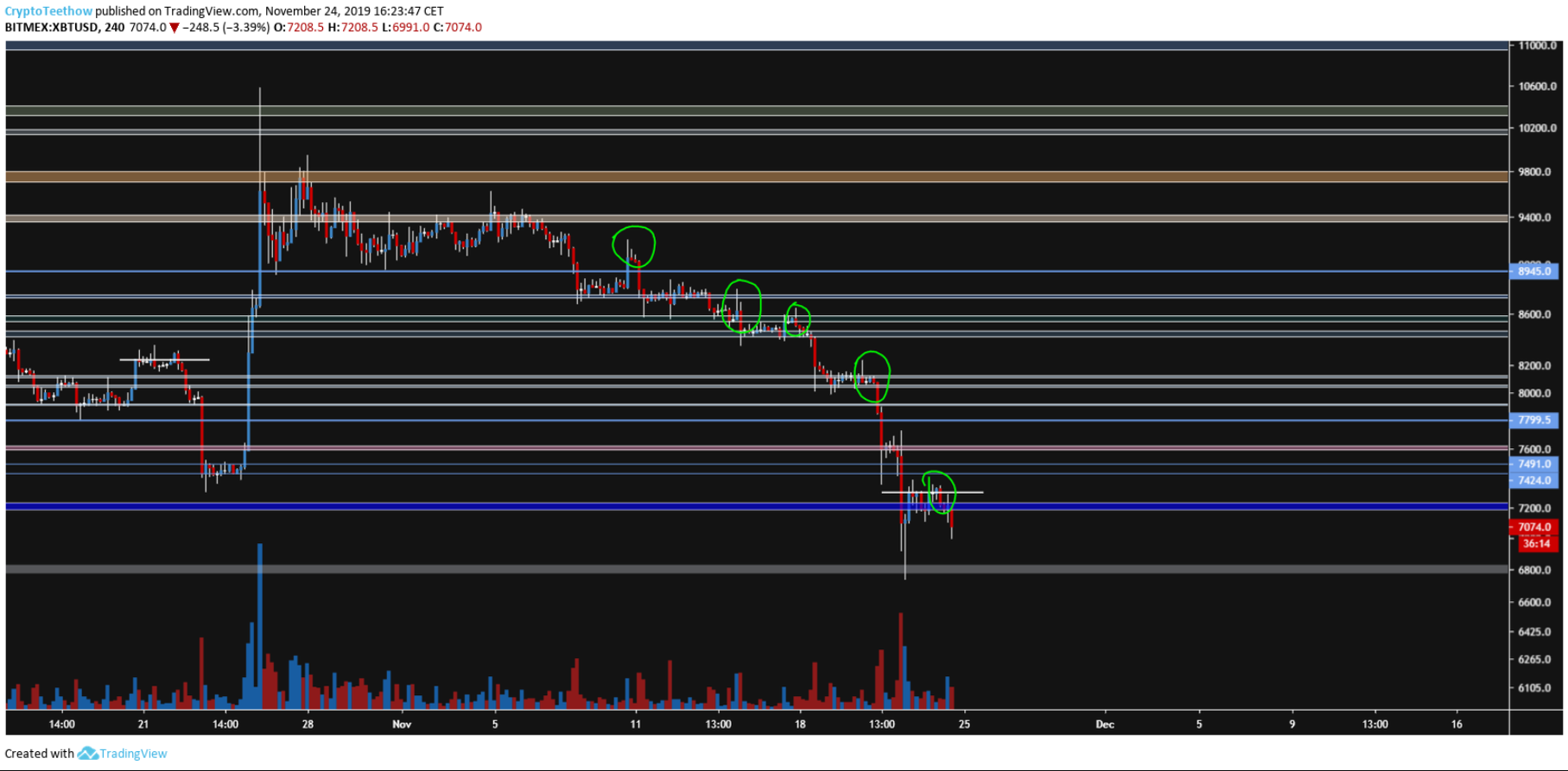Click the red 7074.0 current price label

click(1534, 527)
